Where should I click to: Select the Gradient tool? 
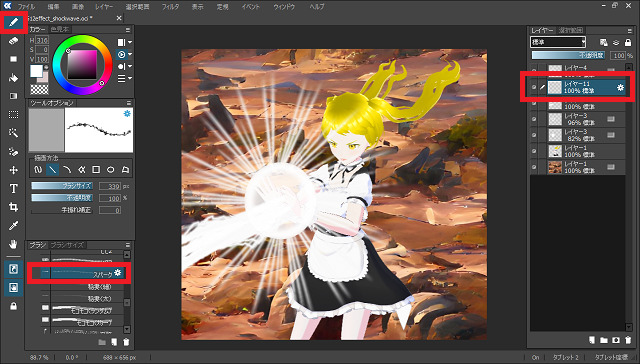(13, 96)
